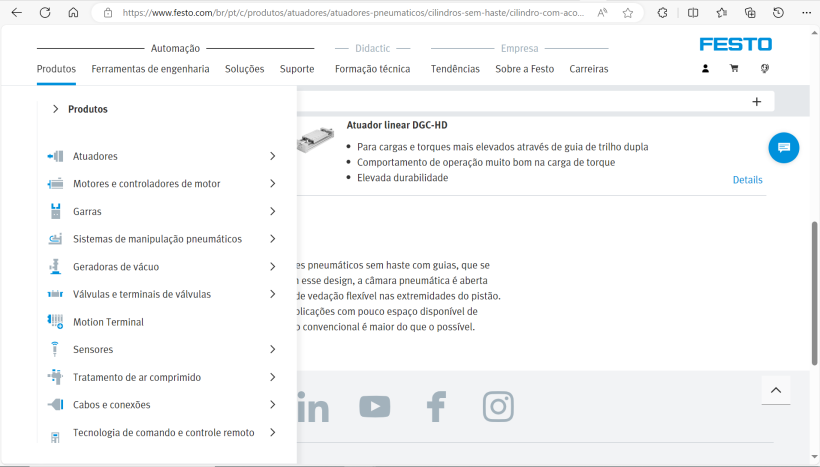Click the Atuadores category icon
This screenshot has height=467, width=820.
[55, 156]
